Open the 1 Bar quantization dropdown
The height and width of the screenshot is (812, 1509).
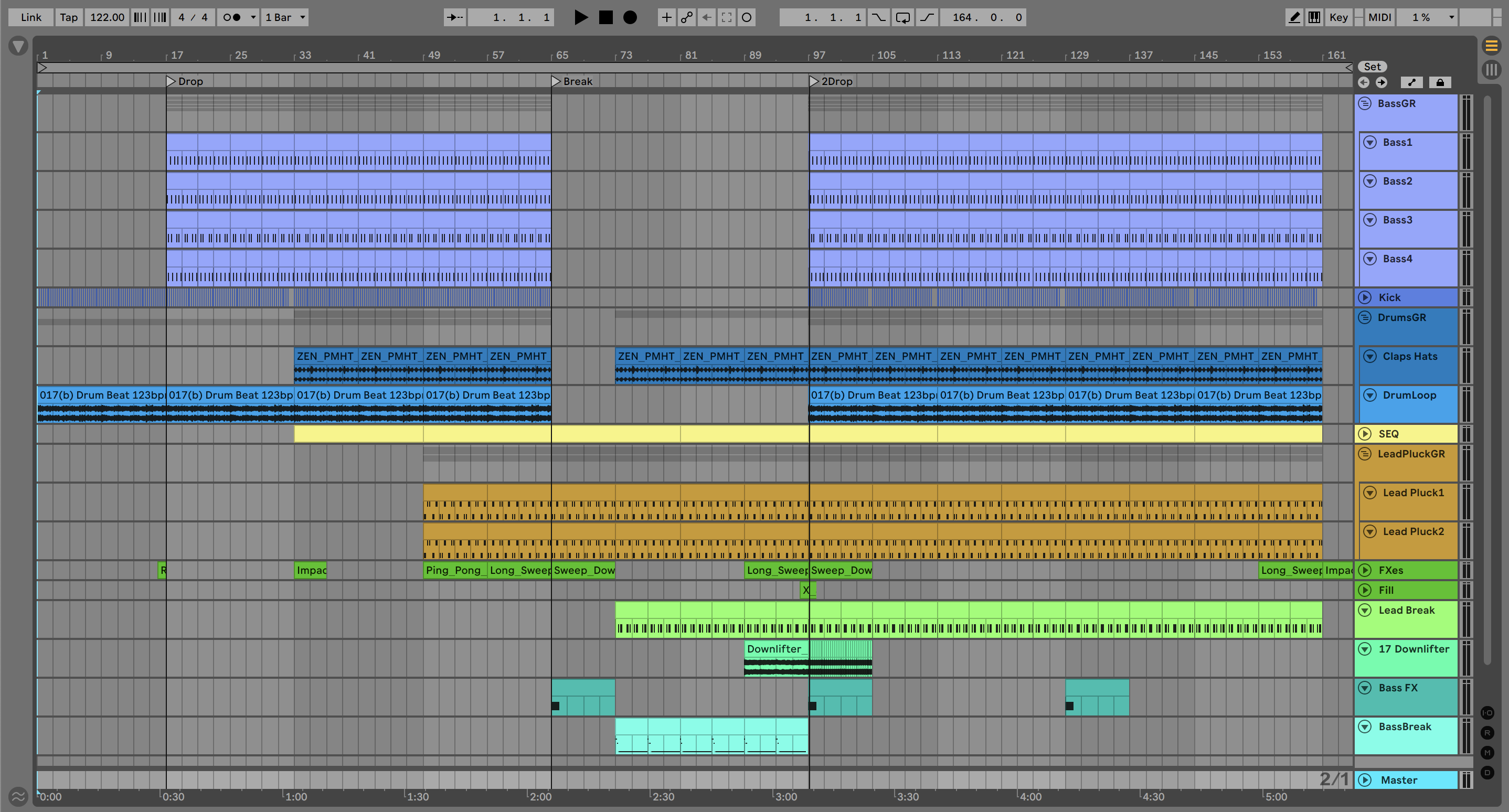pyautogui.click(x=285, y=17)
